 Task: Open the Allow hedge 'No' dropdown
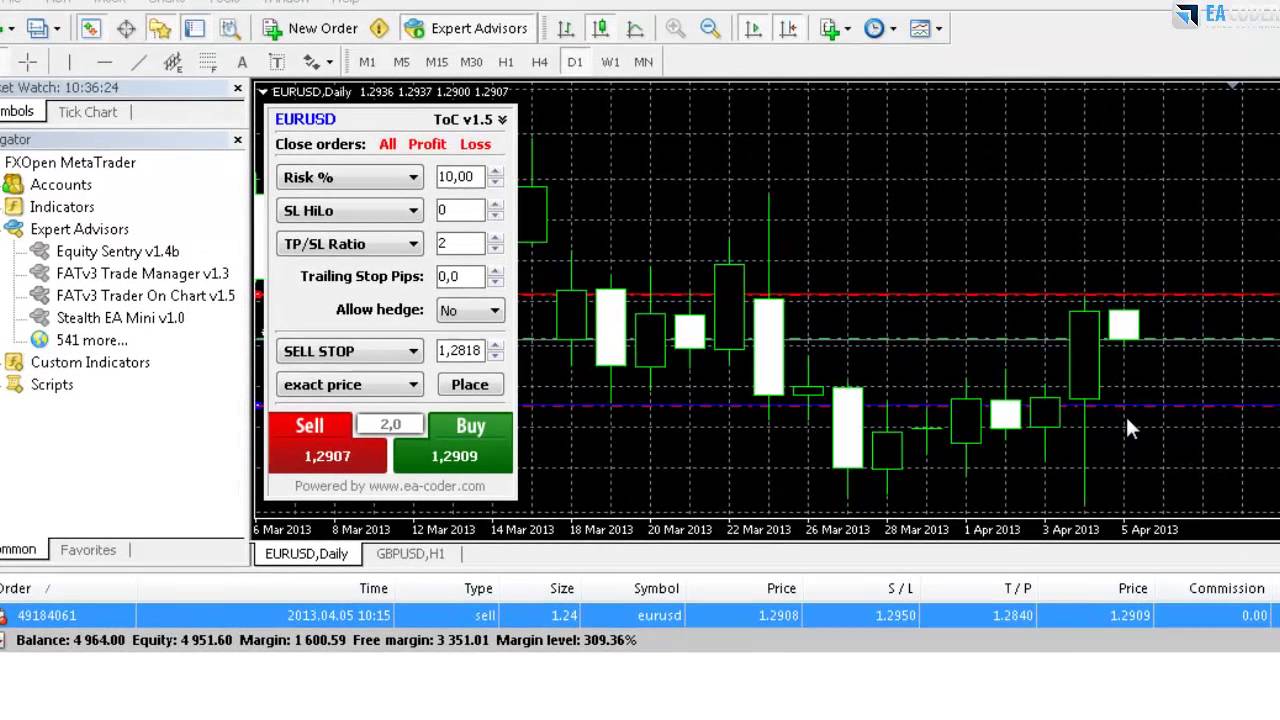click(x=470, y=310)
